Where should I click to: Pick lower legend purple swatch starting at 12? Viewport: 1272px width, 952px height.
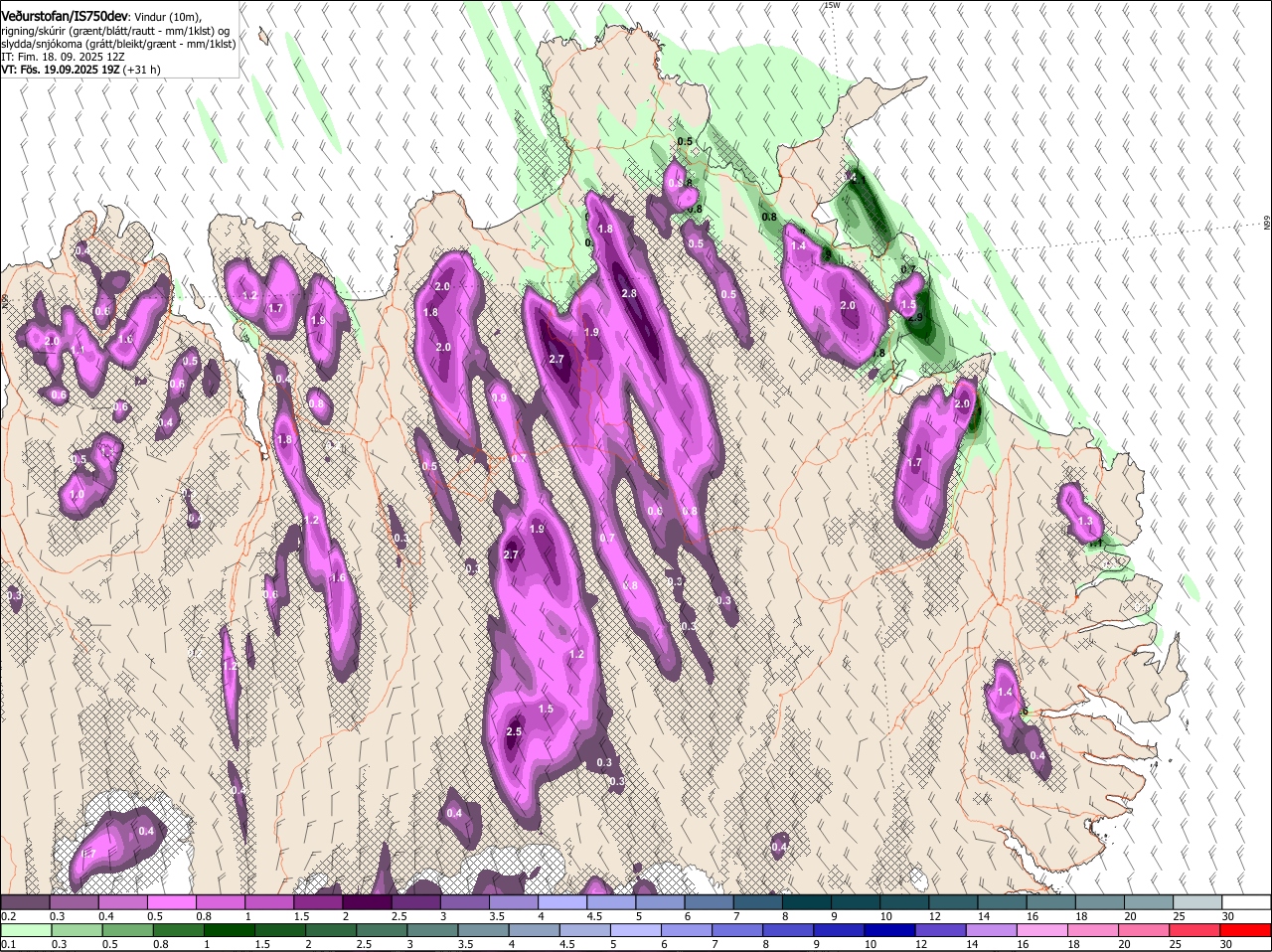pos(942,930)
